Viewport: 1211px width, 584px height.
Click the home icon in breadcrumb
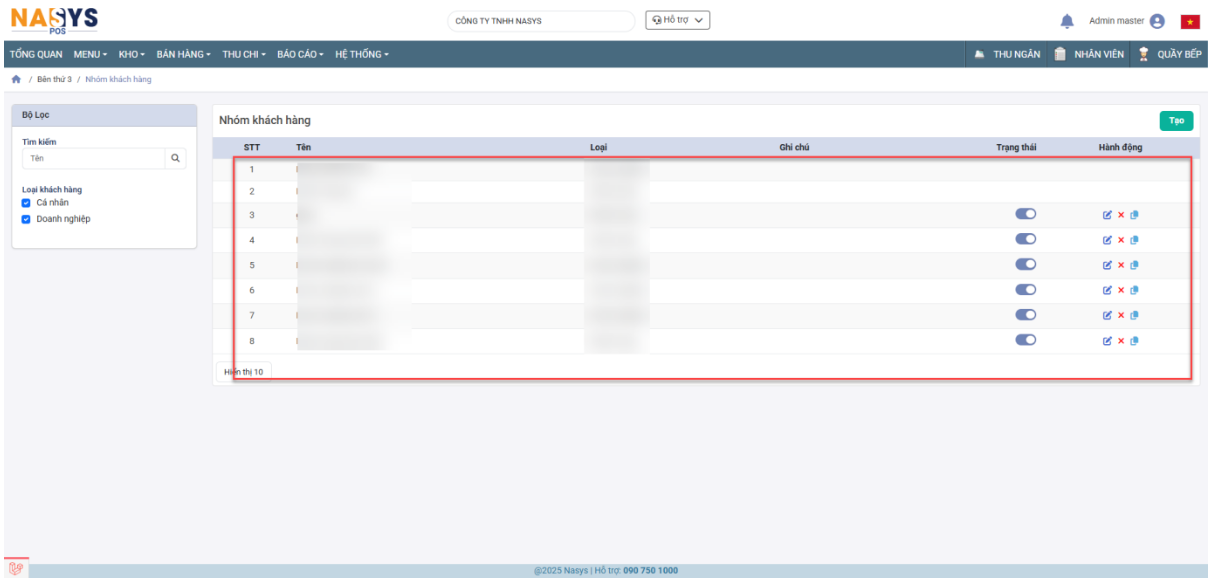(15, 79)
